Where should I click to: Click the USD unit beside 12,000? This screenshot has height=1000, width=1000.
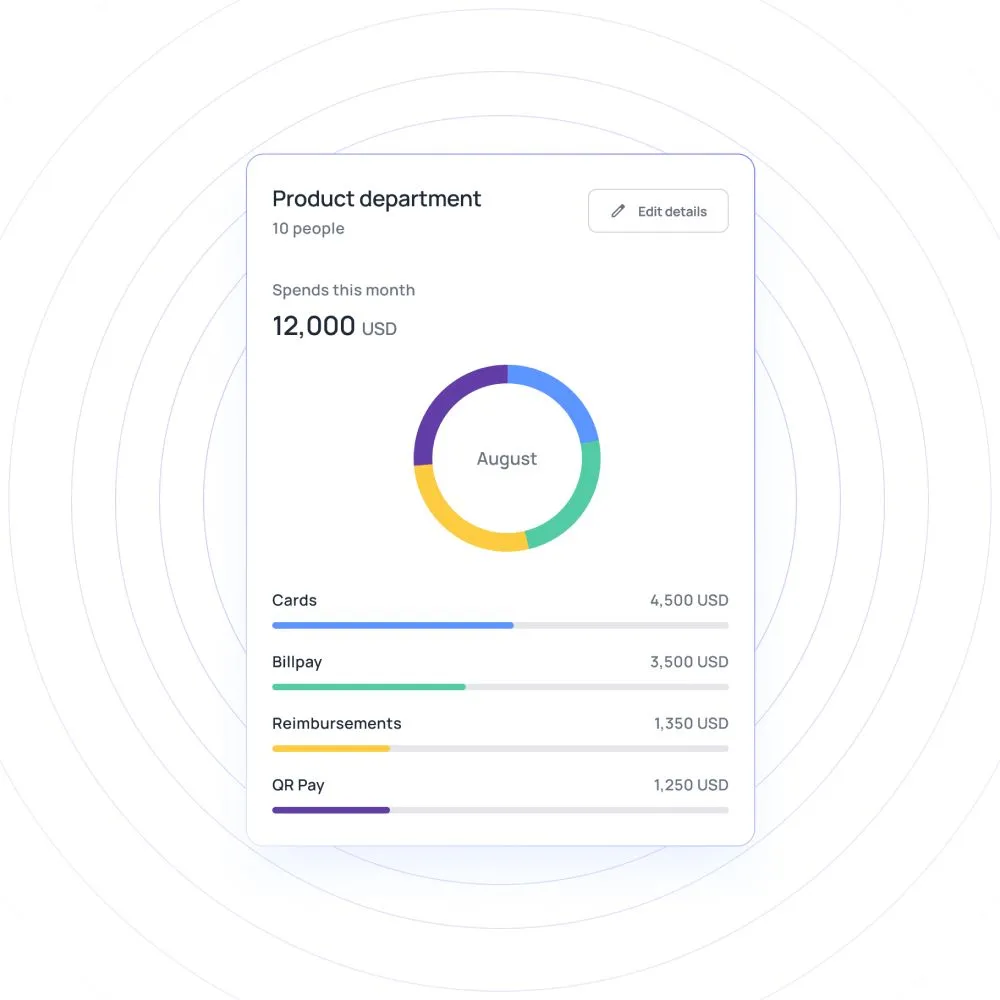click(379, 329)
